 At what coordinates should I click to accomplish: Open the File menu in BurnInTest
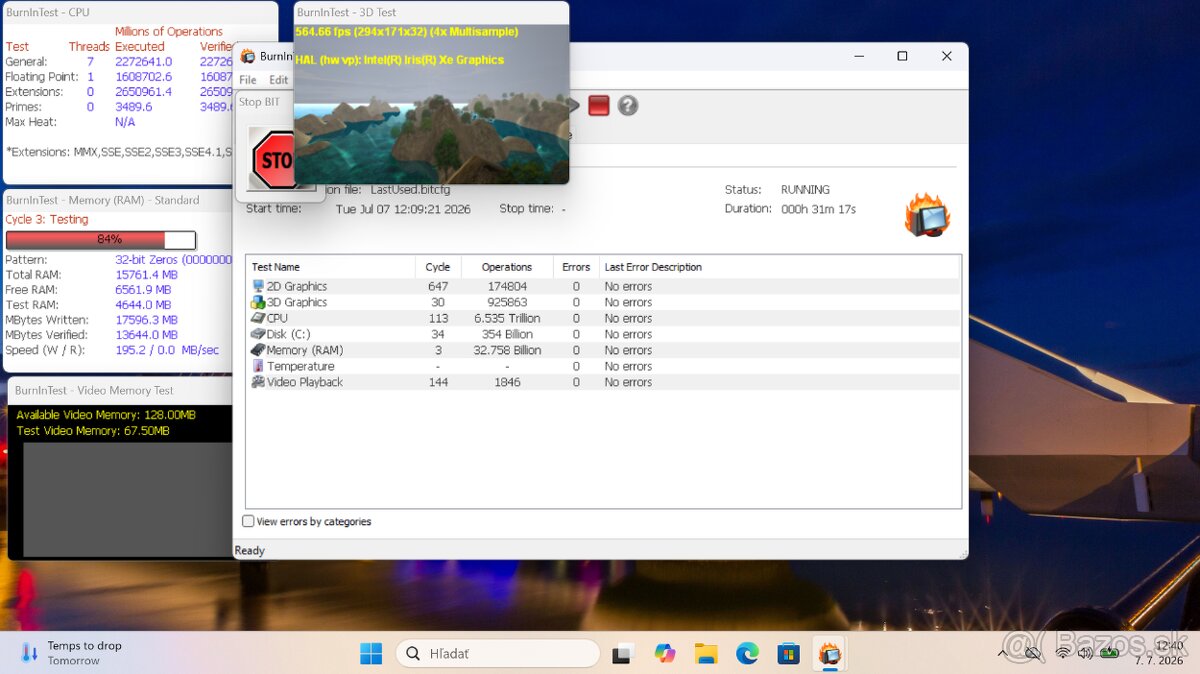point(247,80)
